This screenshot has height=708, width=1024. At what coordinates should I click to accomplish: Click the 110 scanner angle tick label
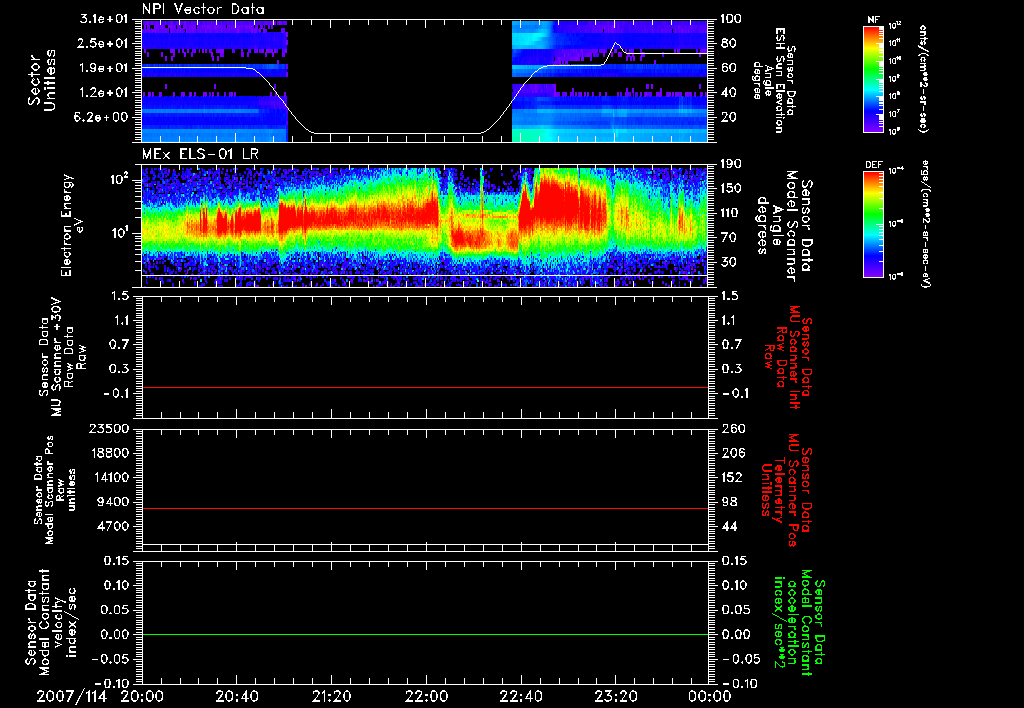[x=730, y=213]
